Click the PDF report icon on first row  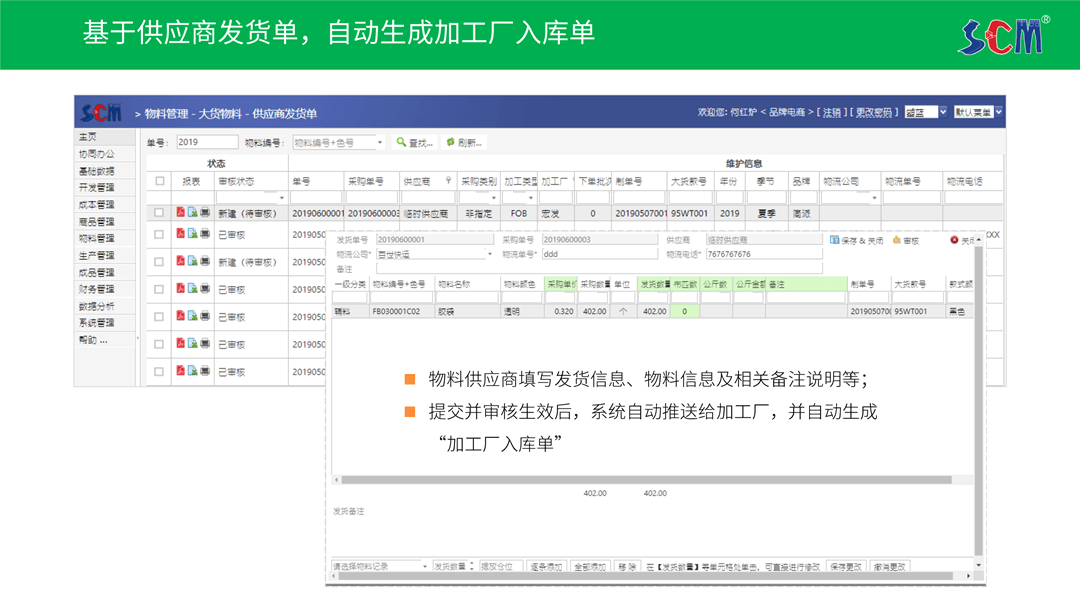click(180, 212)
